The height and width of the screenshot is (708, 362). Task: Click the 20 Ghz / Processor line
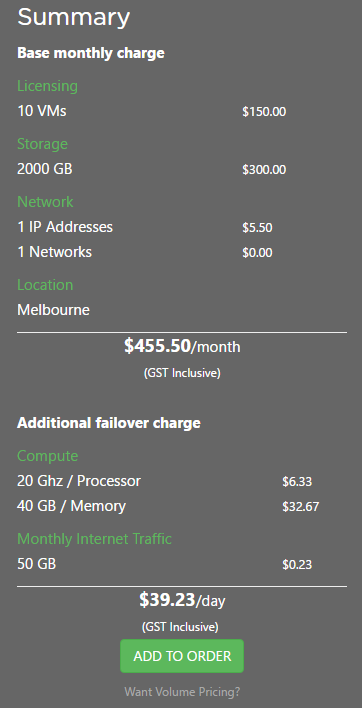[x=79, y=481]
